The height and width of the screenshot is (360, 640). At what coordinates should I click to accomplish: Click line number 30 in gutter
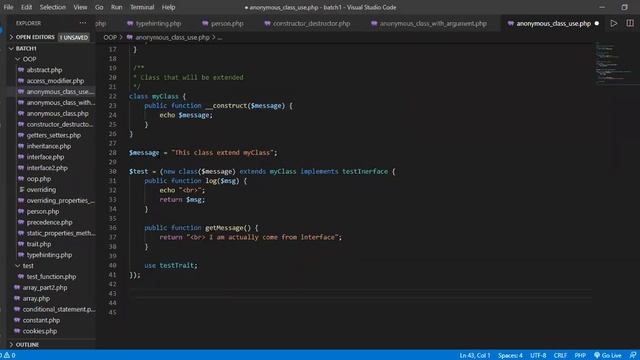tap(113, 171)
